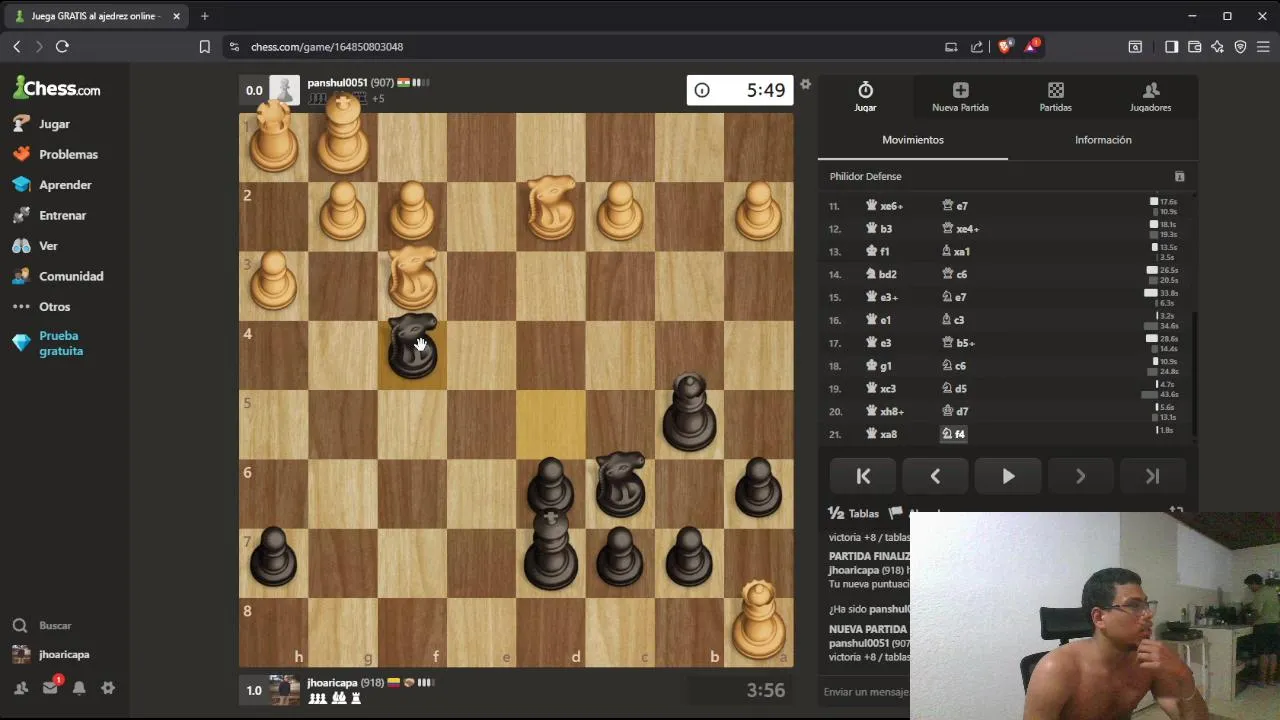Open the sidebar settings gear icon
This screenshot has width=1280, height=720.
(x=108, y=688)
